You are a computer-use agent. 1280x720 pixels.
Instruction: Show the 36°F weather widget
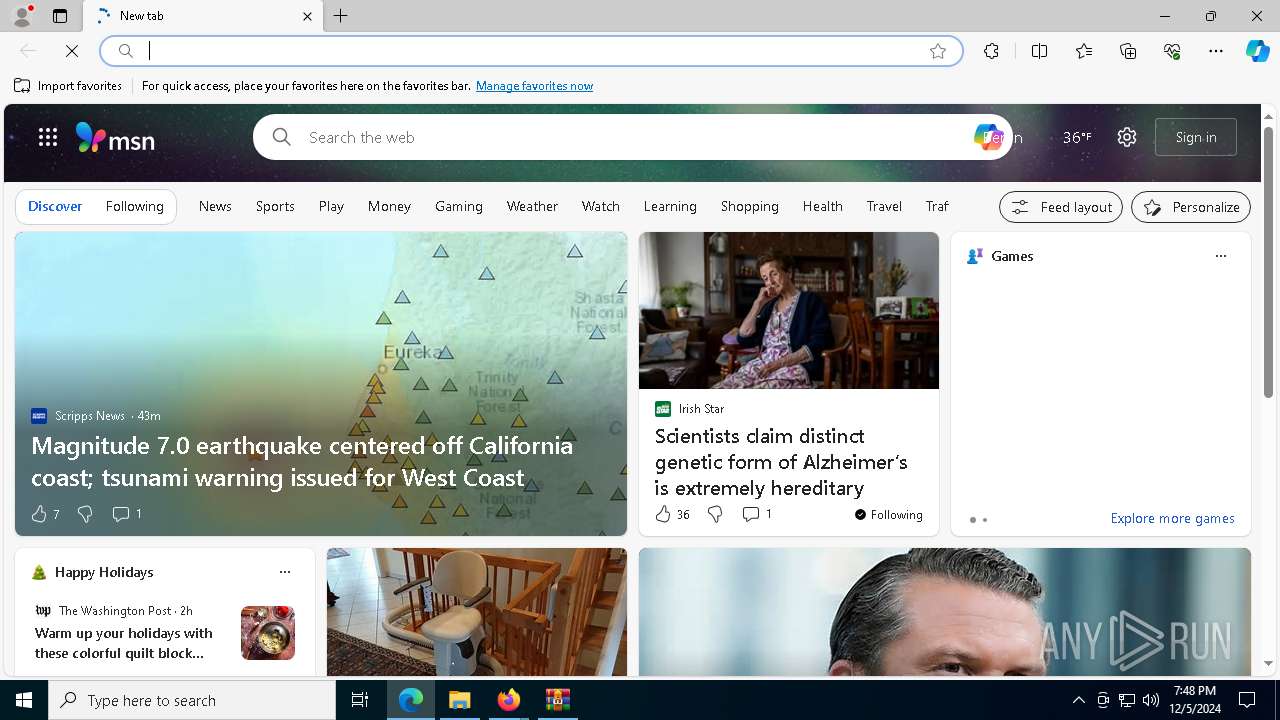click(x=1077, y=137)
